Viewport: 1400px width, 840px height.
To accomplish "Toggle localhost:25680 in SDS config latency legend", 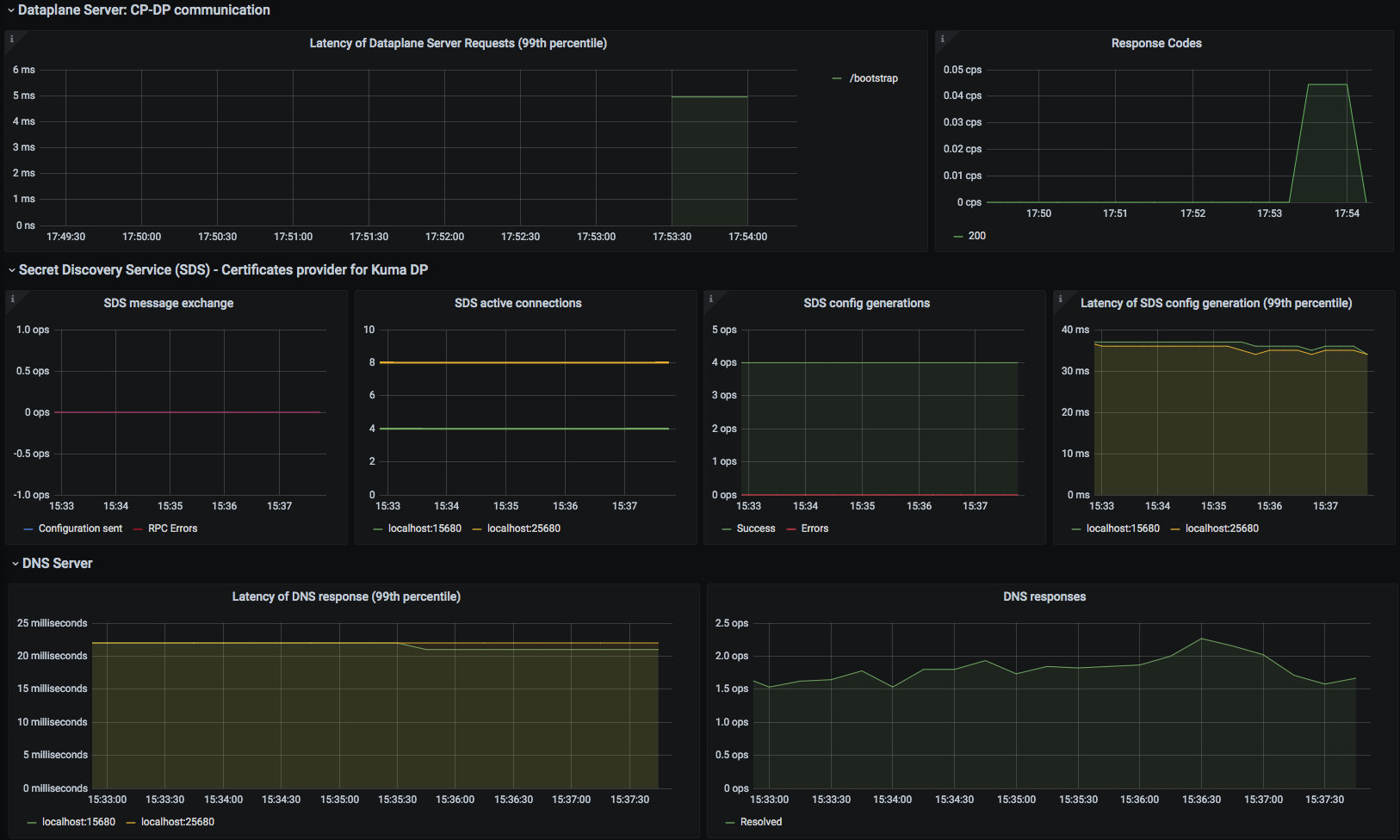I will coord(1222,528).
